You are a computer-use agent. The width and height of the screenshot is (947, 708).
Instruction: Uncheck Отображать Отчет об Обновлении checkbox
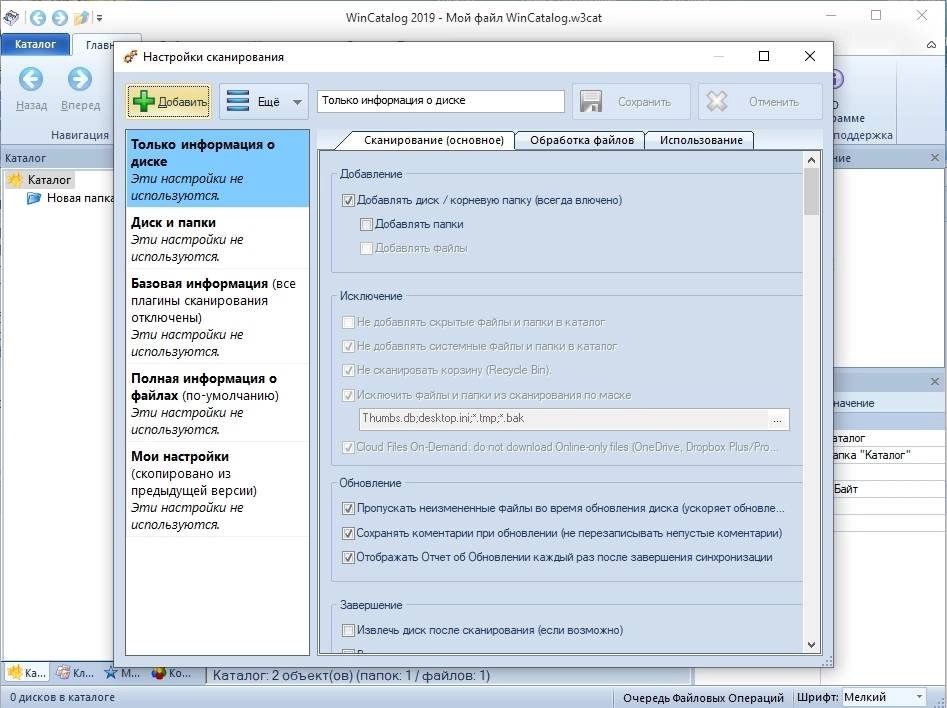(348, 558)
